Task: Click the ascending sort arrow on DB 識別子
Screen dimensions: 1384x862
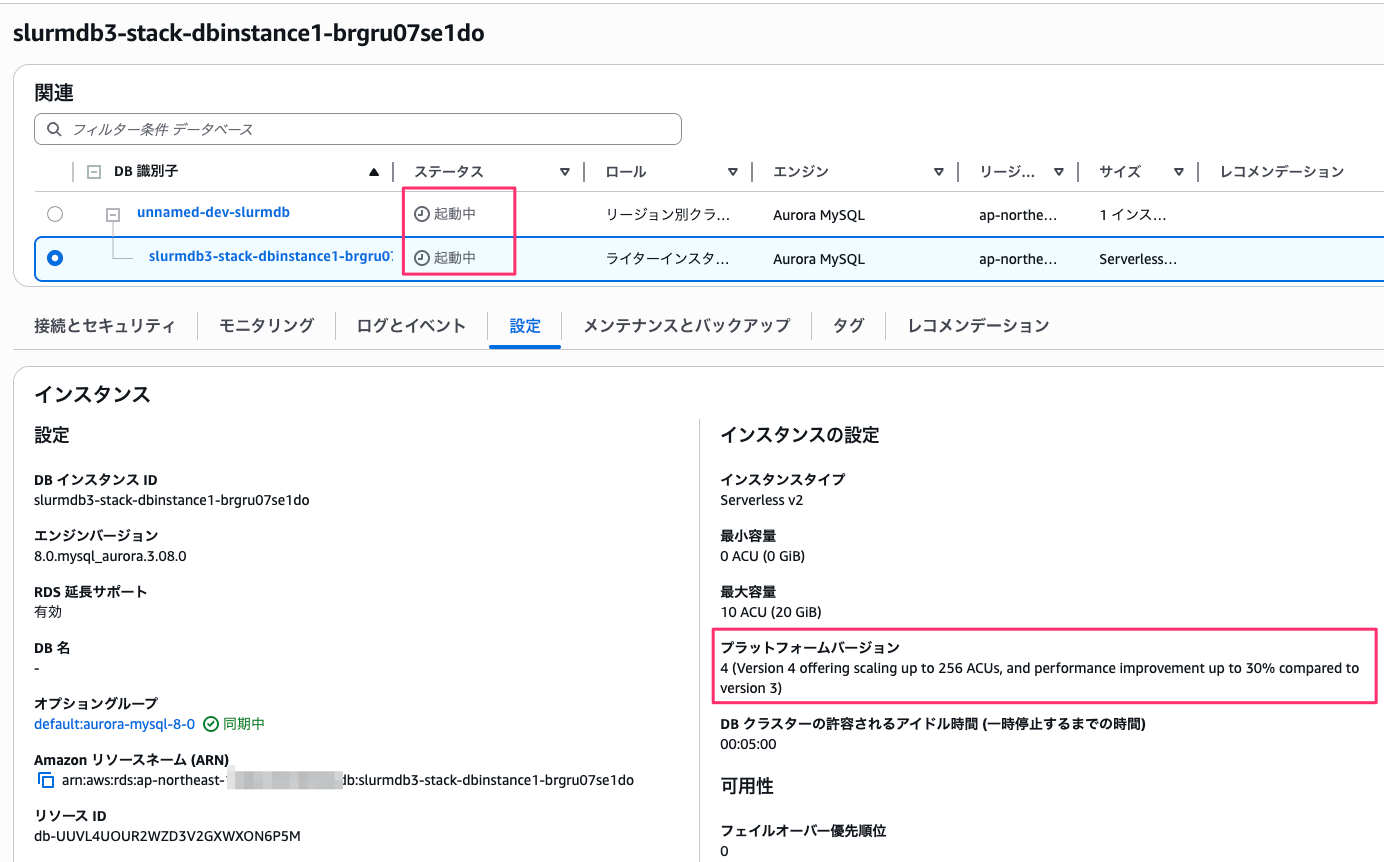Action: tap(374, 171)
